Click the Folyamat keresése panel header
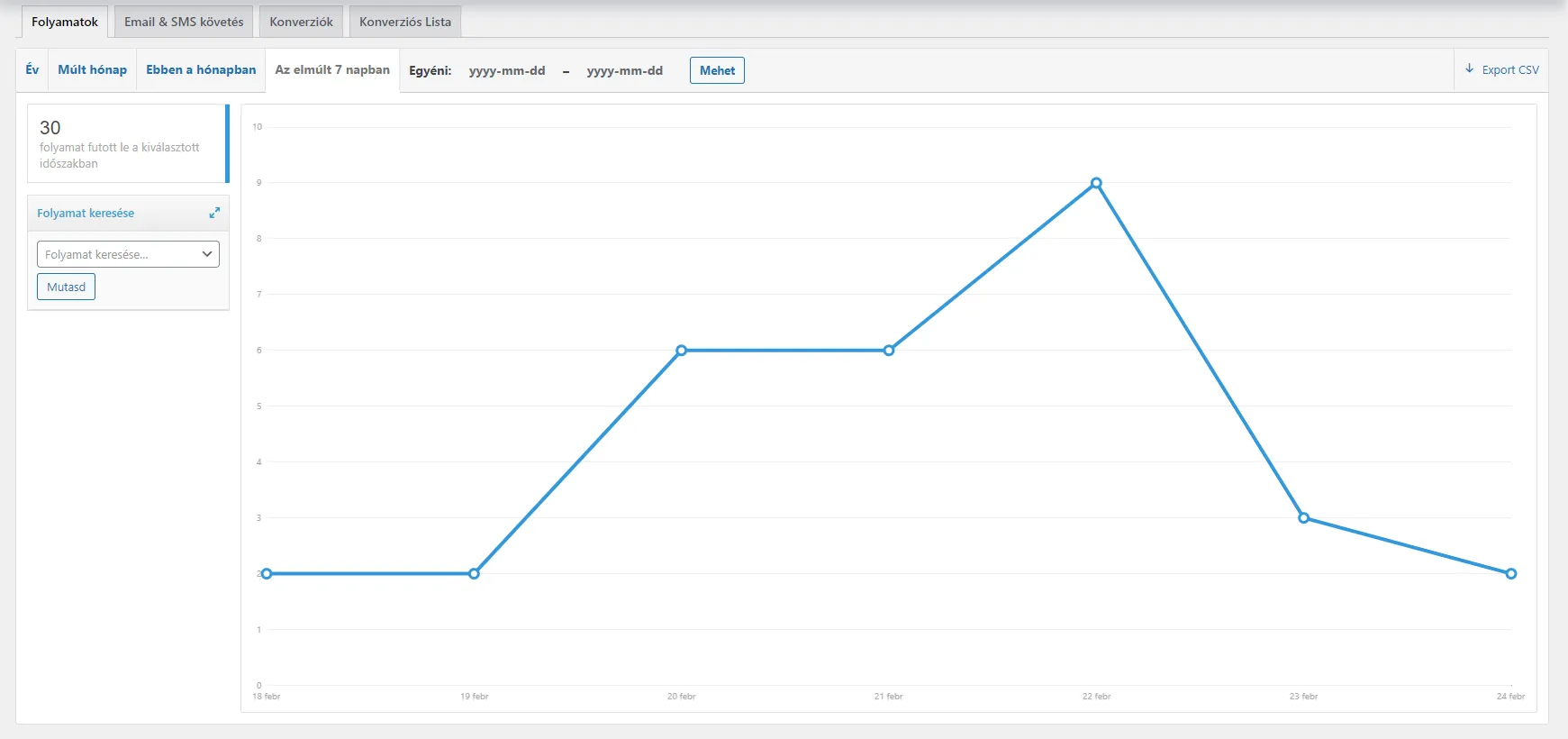The width and height of the screenshot is (1568, 739). (128, 214)
